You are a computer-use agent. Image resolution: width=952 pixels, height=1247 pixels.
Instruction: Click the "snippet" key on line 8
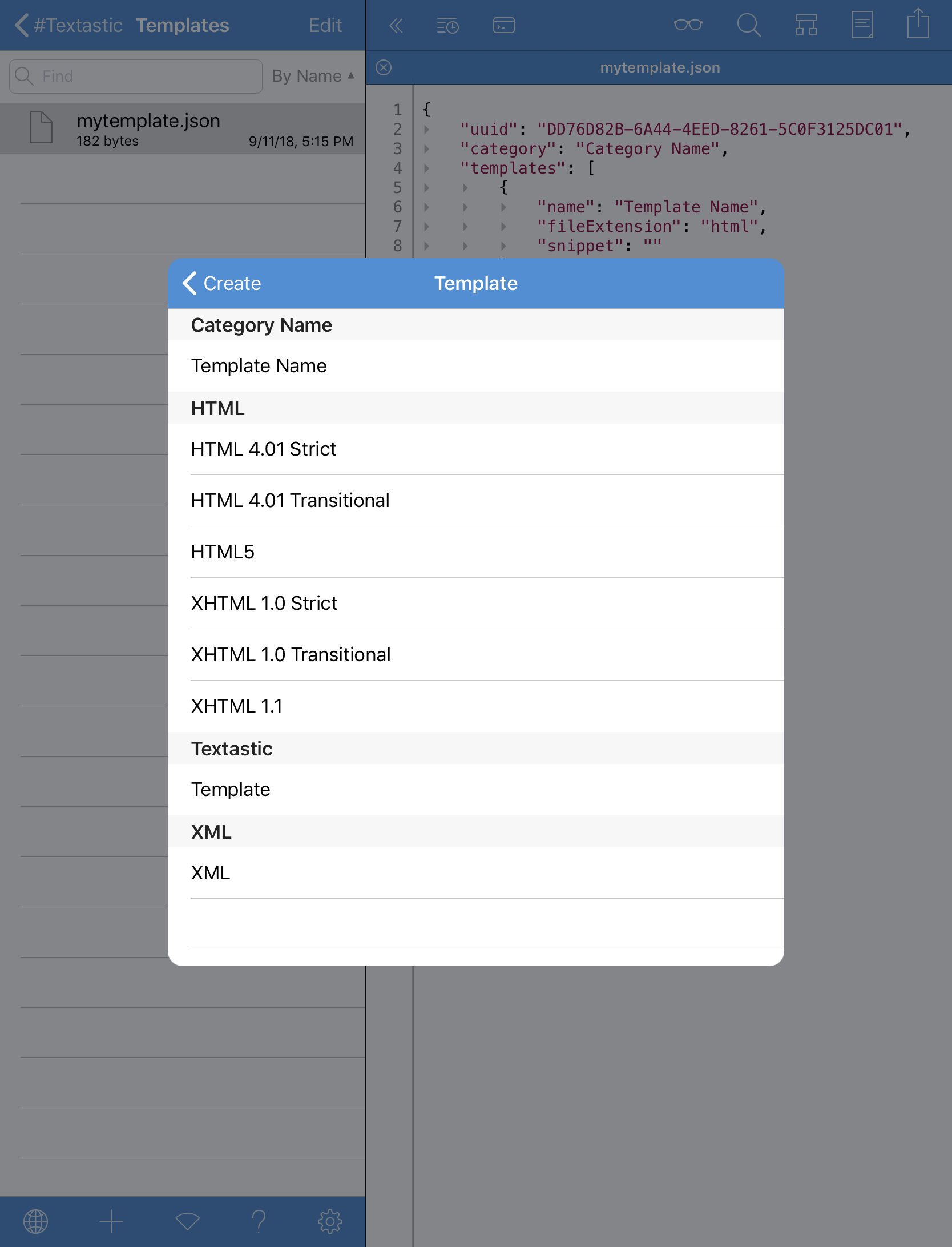pos(580,246)
